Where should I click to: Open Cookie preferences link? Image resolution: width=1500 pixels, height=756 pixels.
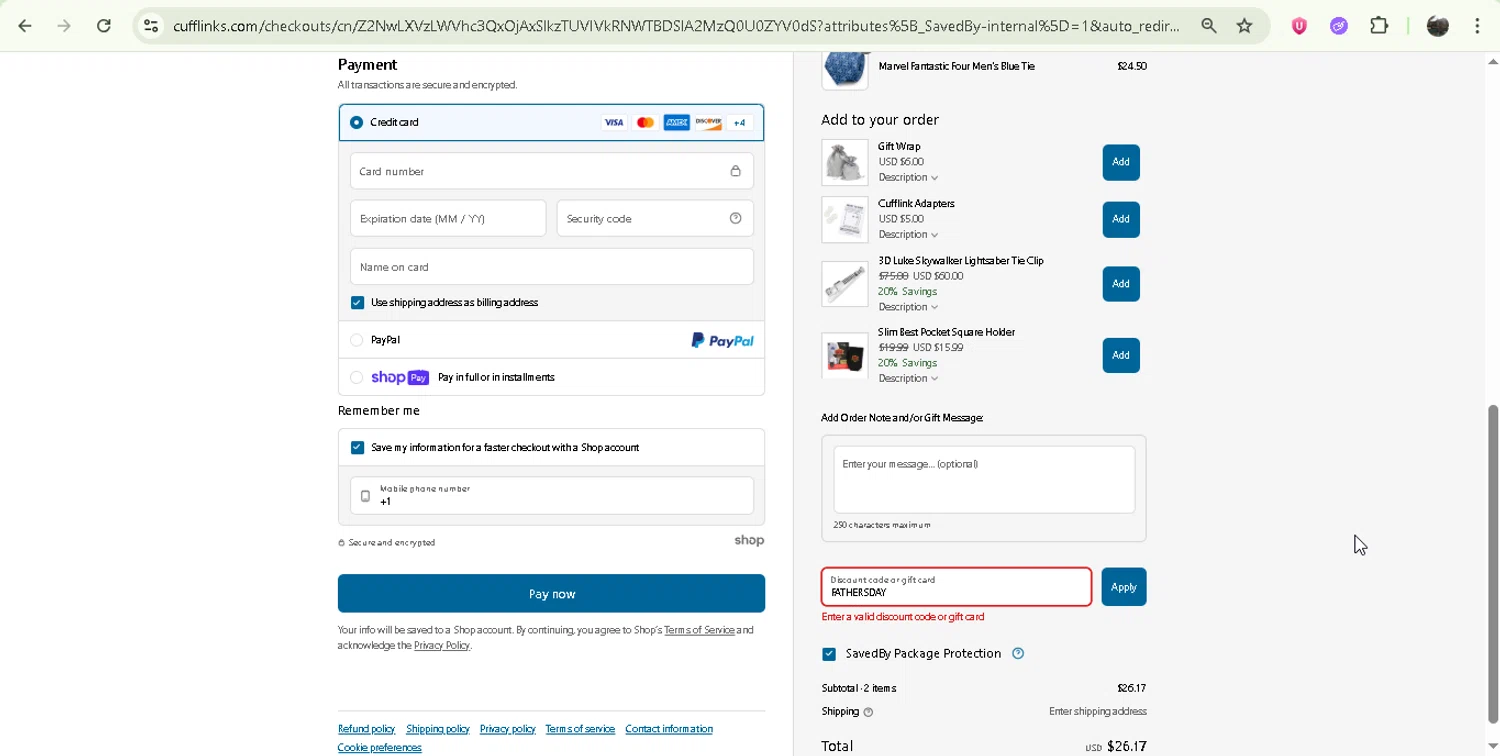[x=380, y=747]
